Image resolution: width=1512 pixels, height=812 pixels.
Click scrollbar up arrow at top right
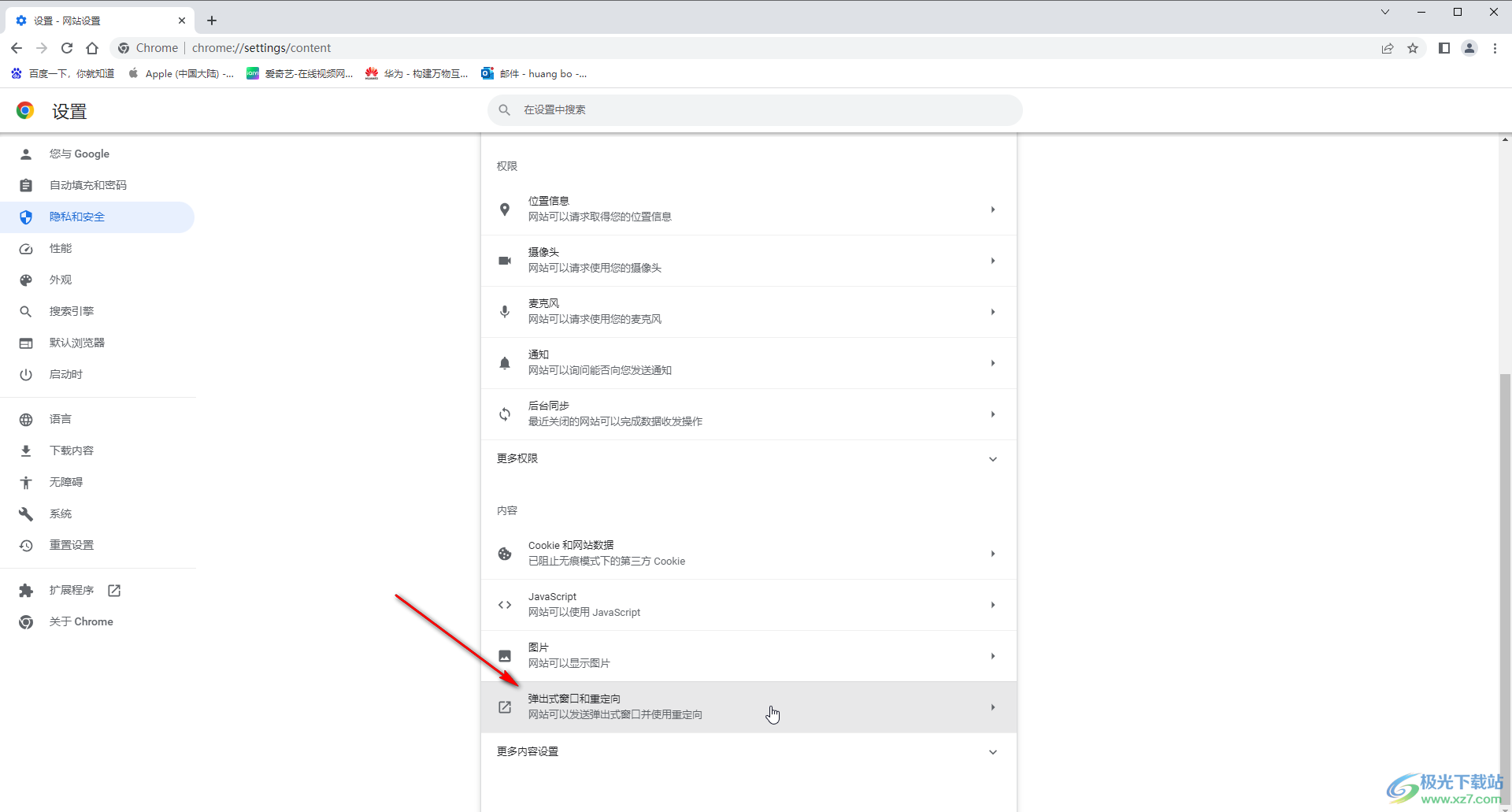point(1505,139)
